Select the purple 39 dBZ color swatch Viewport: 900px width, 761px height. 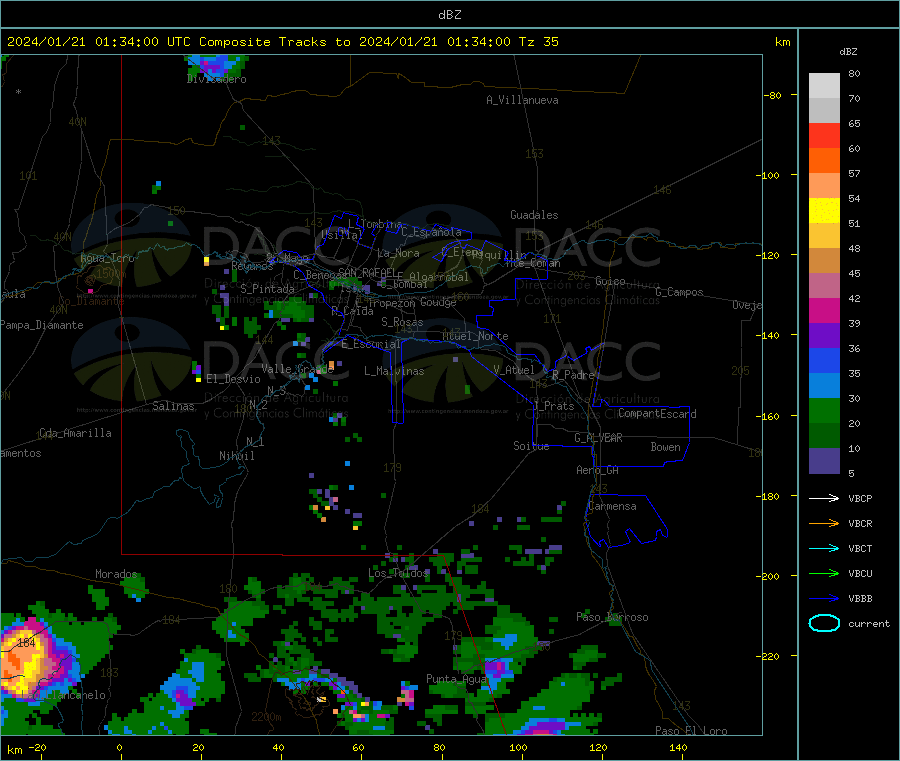click(x=824, y=336)
